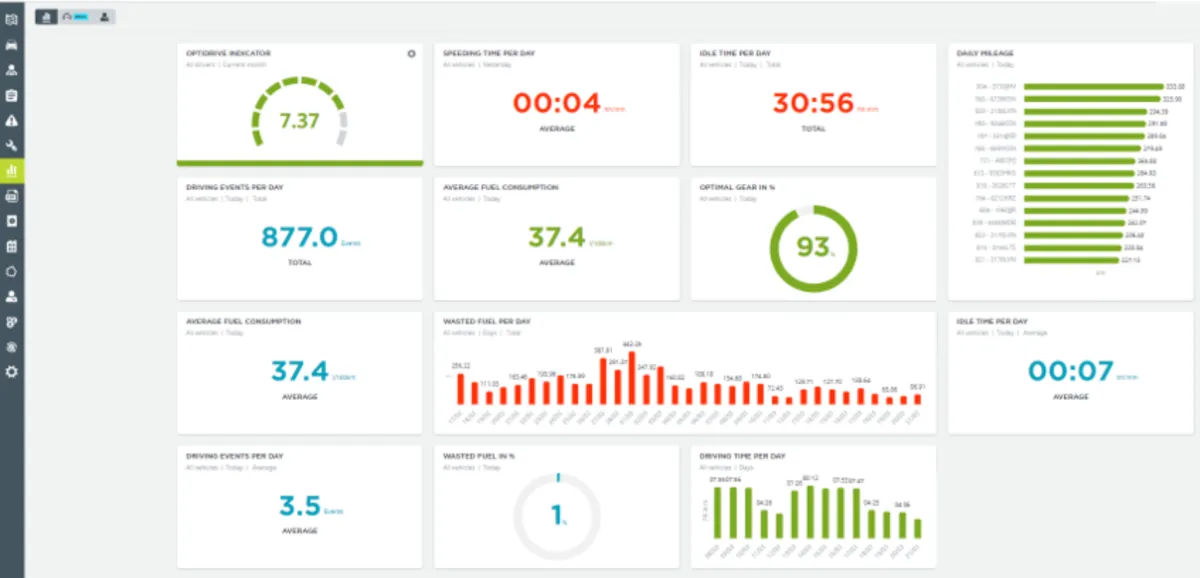The width and height of the screenshot is (1200, 578).
Task: Click the 30:56 Idle Time total value
Action: 813,102
